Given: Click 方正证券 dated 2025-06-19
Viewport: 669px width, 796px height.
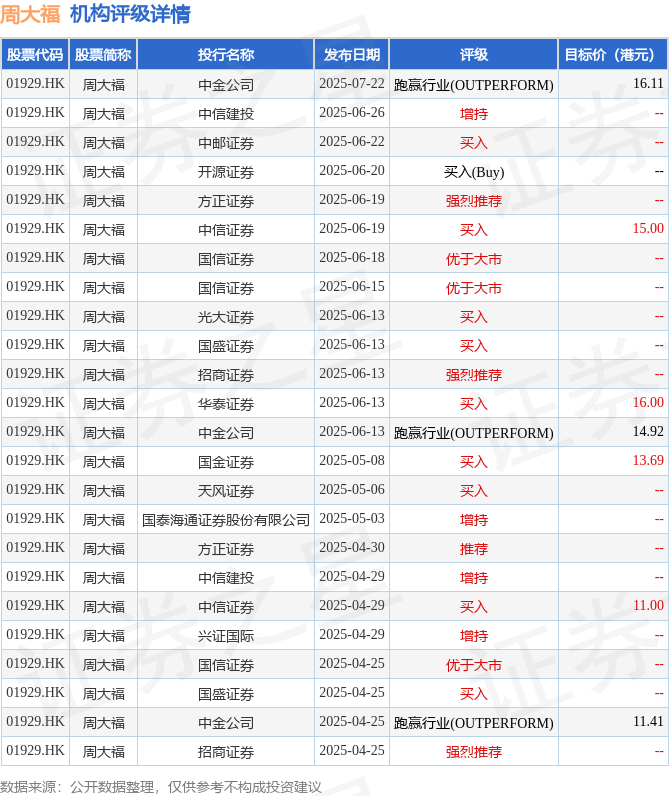Looking at the screenshot, I should pos(226,201).
